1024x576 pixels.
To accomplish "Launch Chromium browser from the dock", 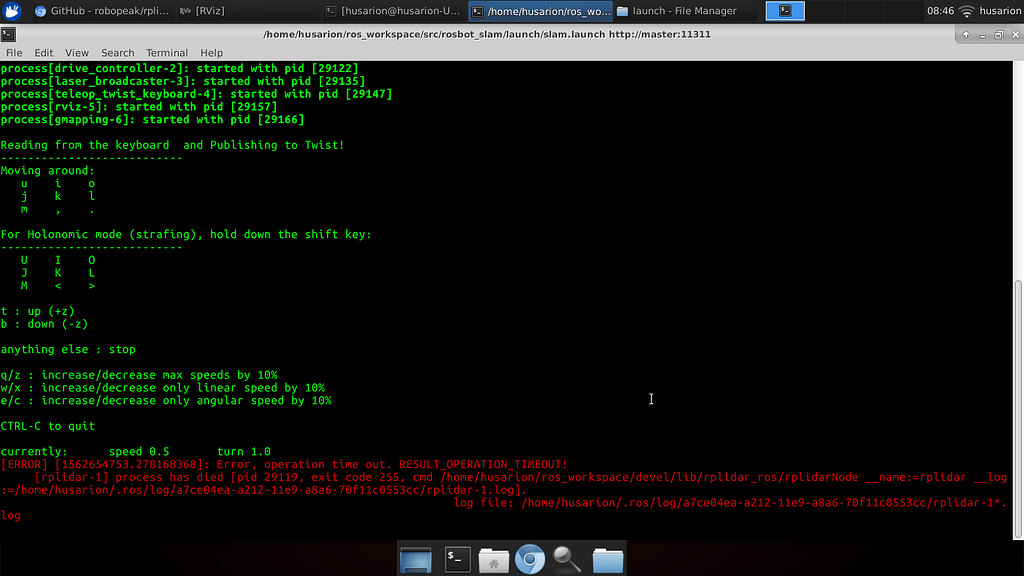I will 530,560.
